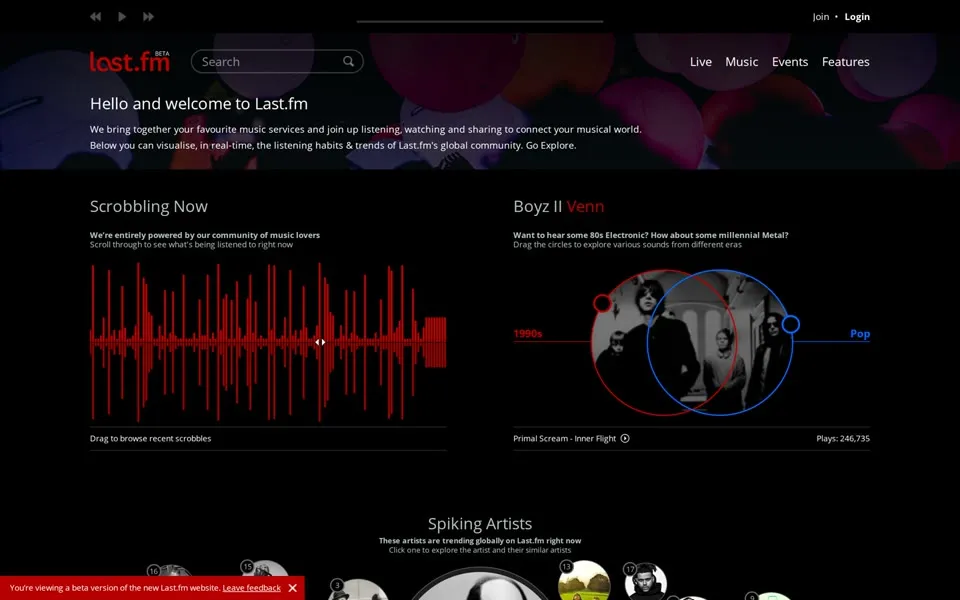This screenshot has height=600, width=960.
Task: Click the Spiking Artists heading
Action: 479,523
